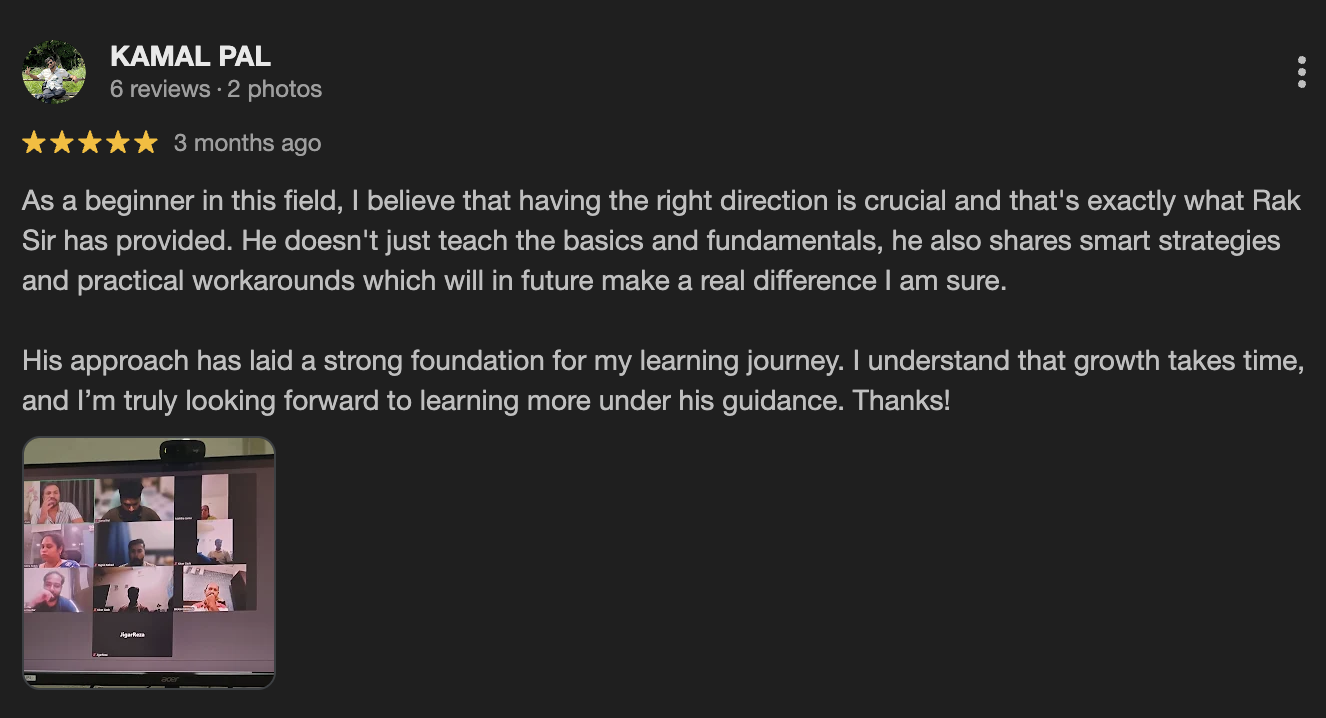Open the three-dot more options menu
The height and width of the screenshot is (718, 1326).
coord(1301,72)
